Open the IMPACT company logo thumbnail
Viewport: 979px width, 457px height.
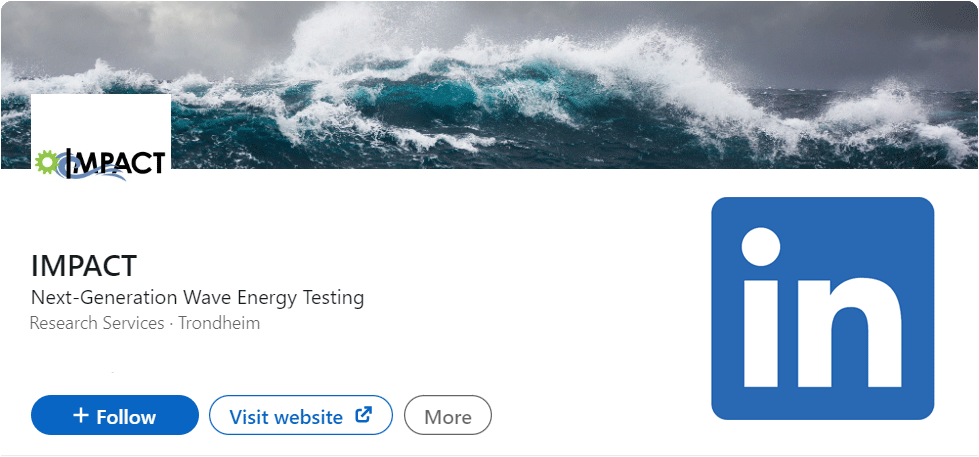point(101,139)
